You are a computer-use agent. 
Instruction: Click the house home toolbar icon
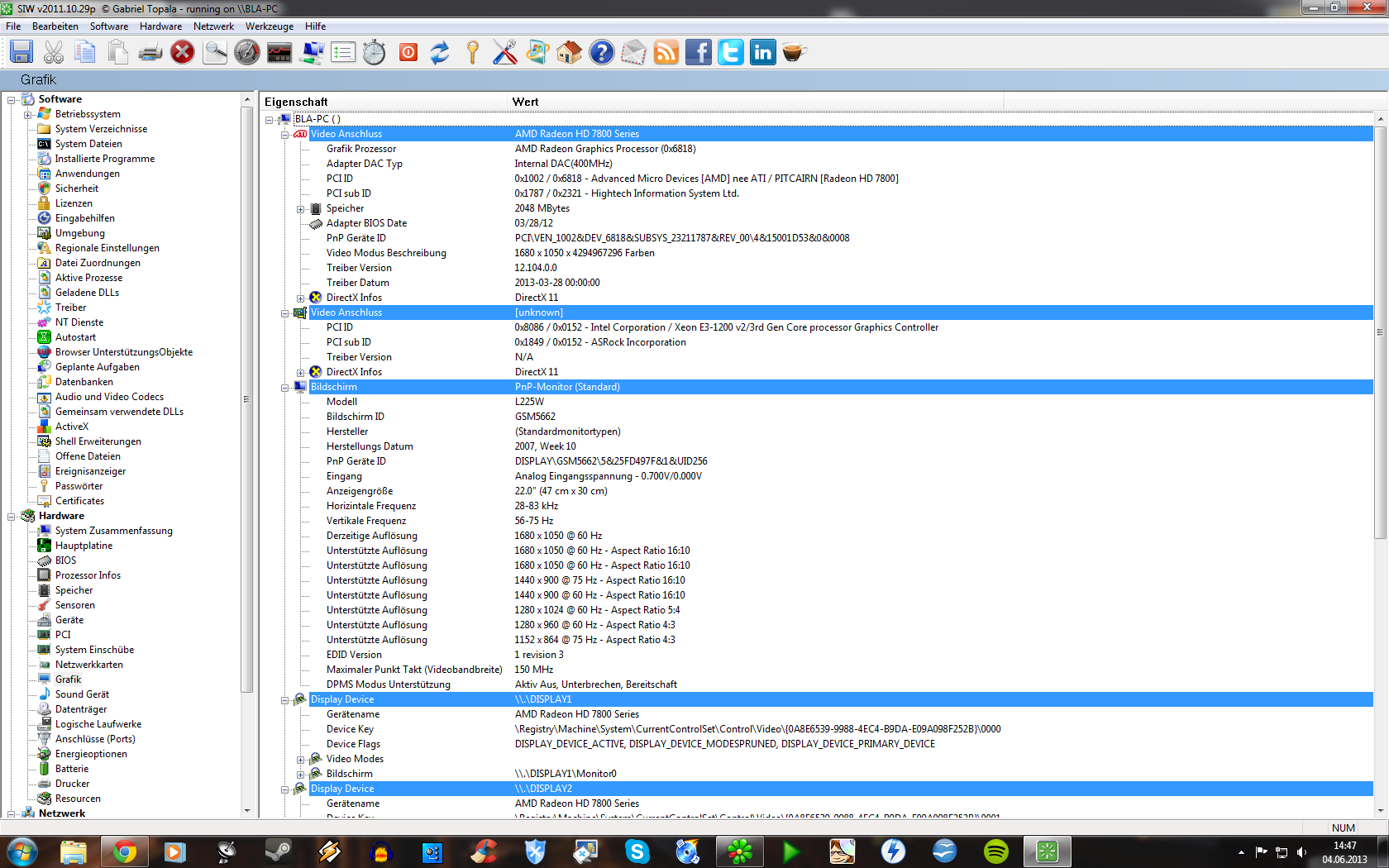pyautogui.click(x=569, y=52)
